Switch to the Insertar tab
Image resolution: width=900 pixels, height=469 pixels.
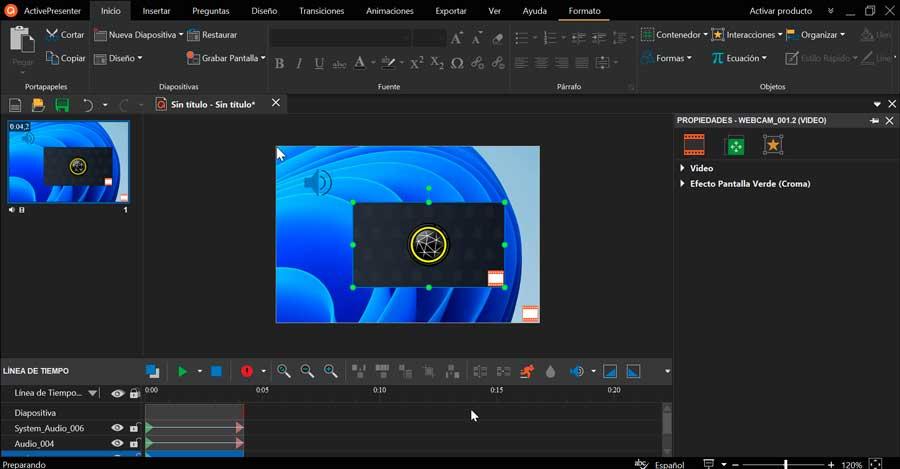coord(156,11)
